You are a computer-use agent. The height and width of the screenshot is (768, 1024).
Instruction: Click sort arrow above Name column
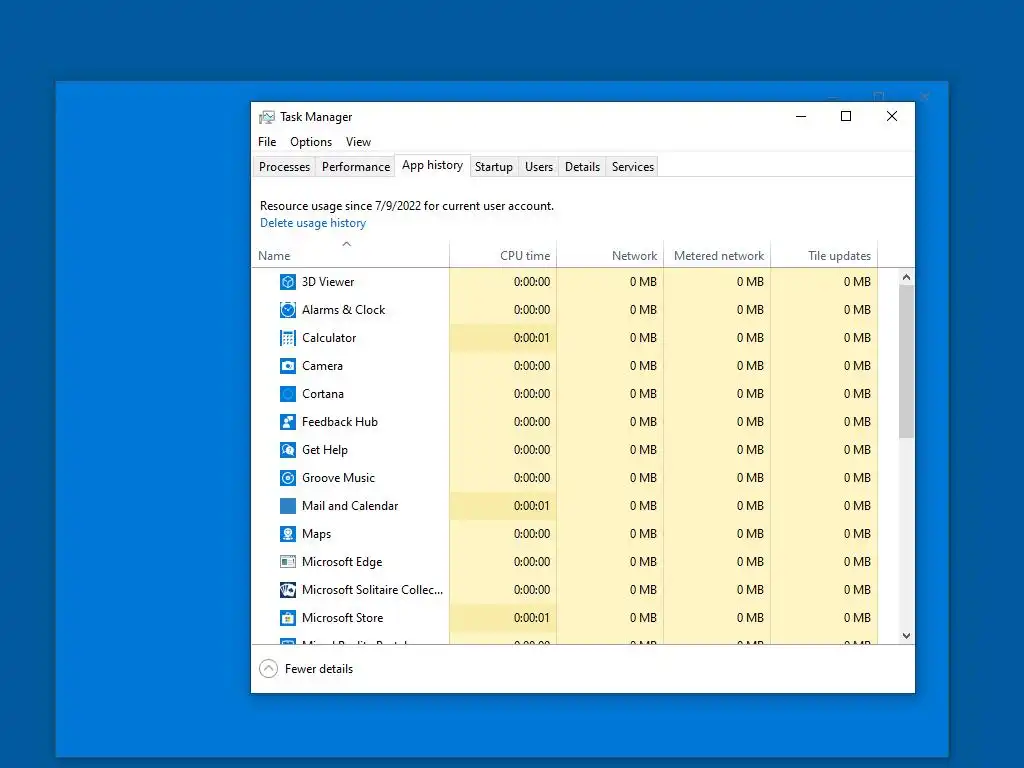(347, 244)
